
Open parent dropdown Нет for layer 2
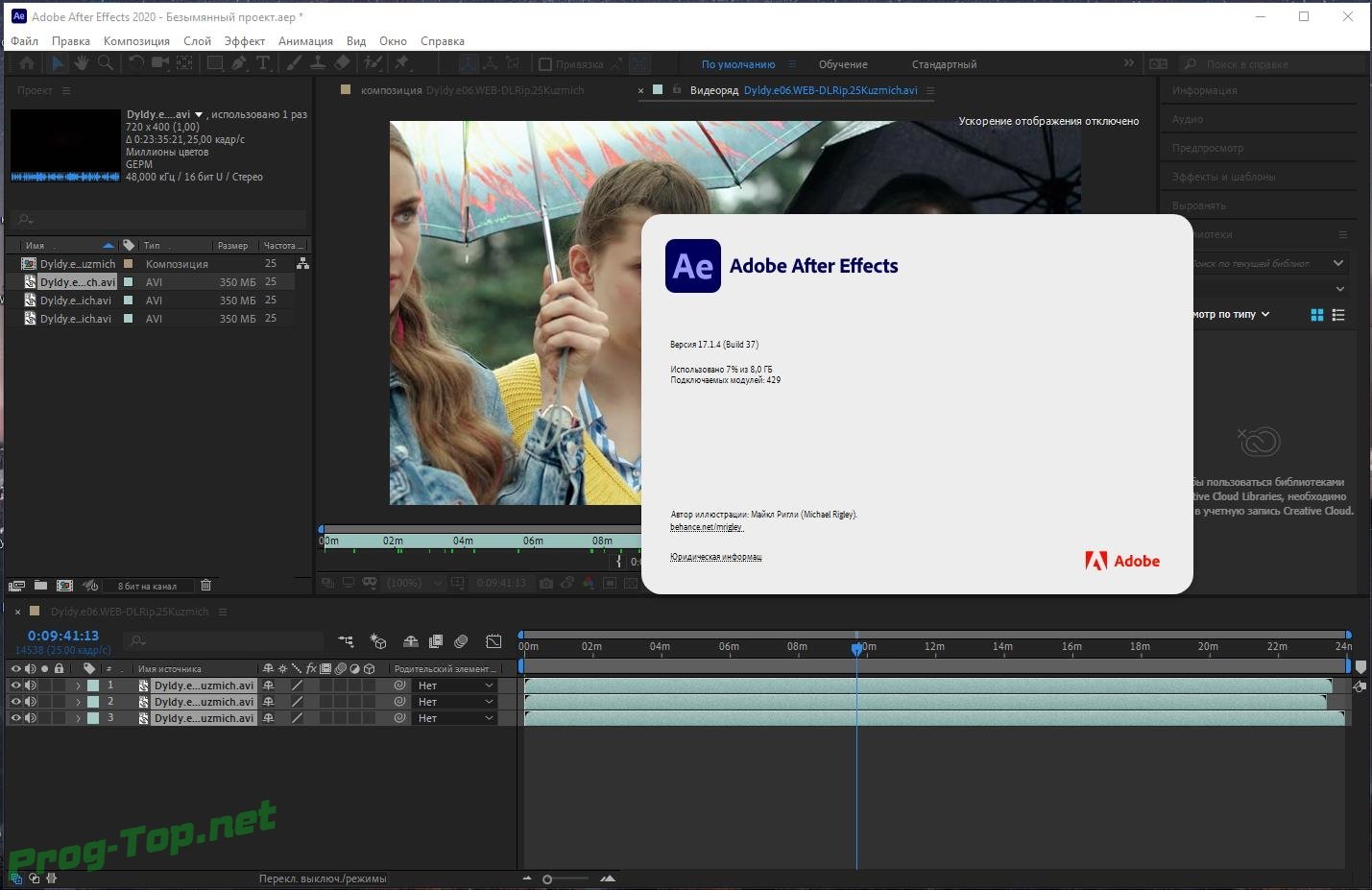coord(454,702)
